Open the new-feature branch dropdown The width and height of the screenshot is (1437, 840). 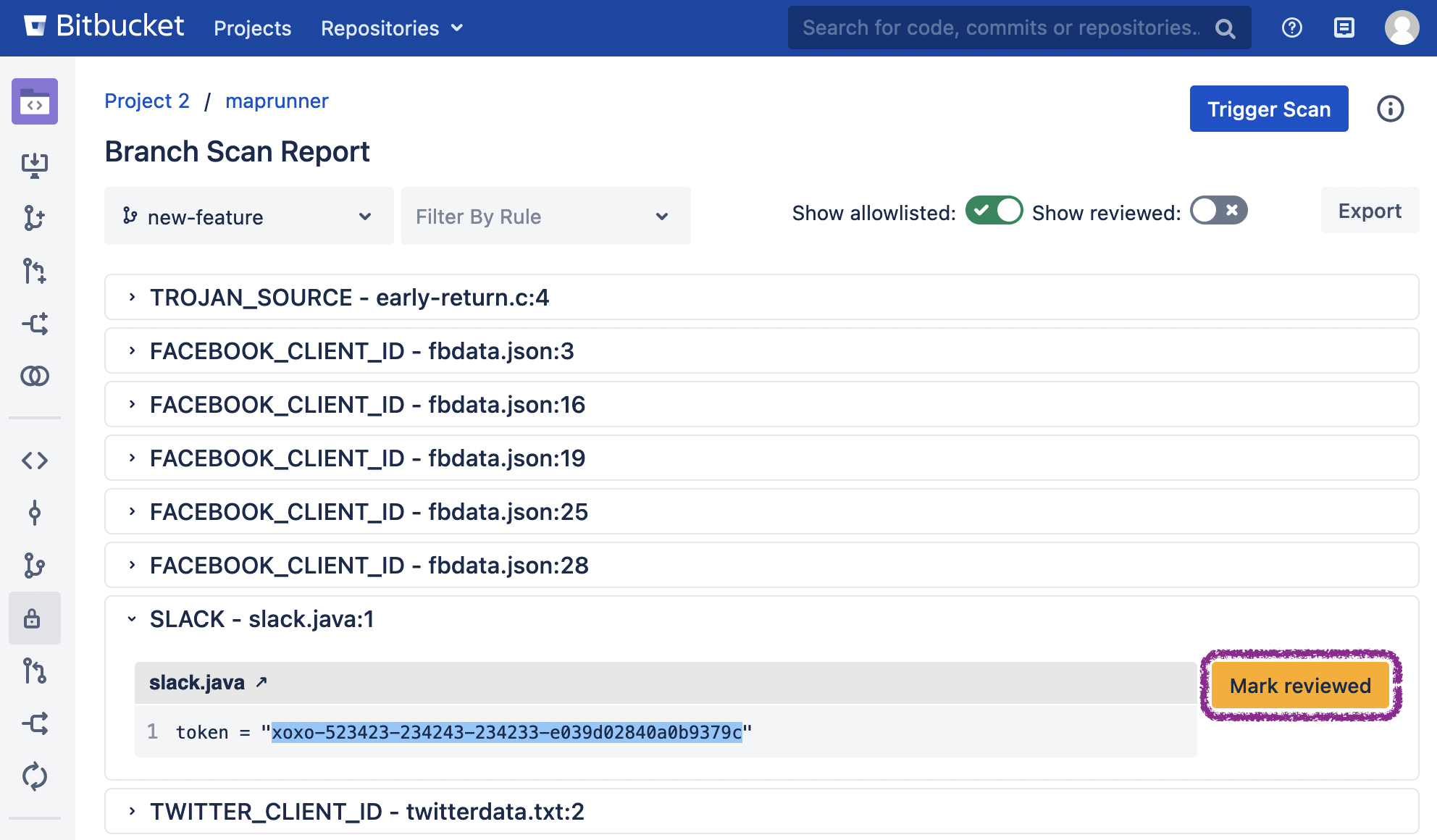(248, 217)
